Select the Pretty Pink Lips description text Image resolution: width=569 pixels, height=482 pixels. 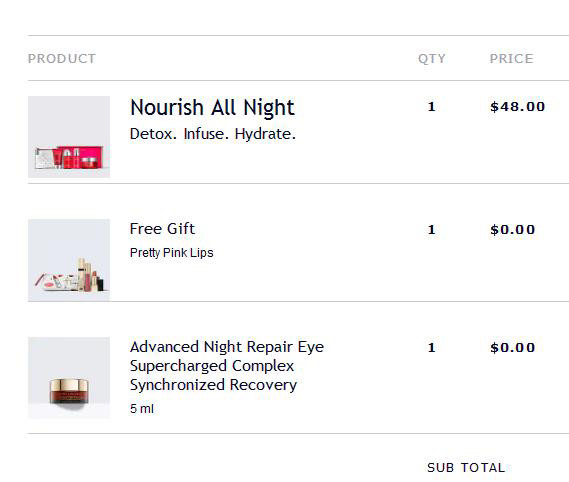coord(172,253)
